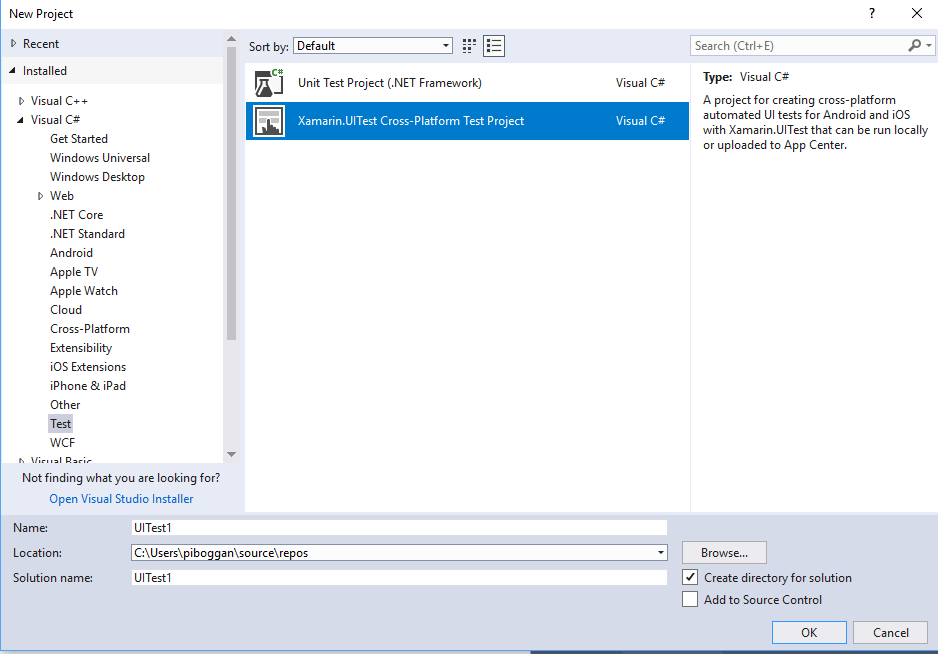This screenshot has height=654, width=938.
Task: Click the help question mark icon
Action: (872, 13)
